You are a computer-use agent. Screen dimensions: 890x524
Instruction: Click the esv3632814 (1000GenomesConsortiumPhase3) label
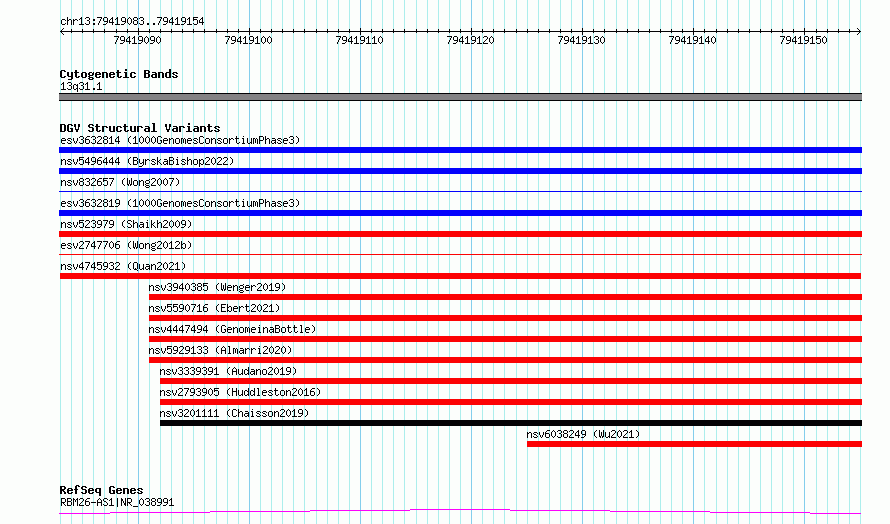(x=180, y=140)
